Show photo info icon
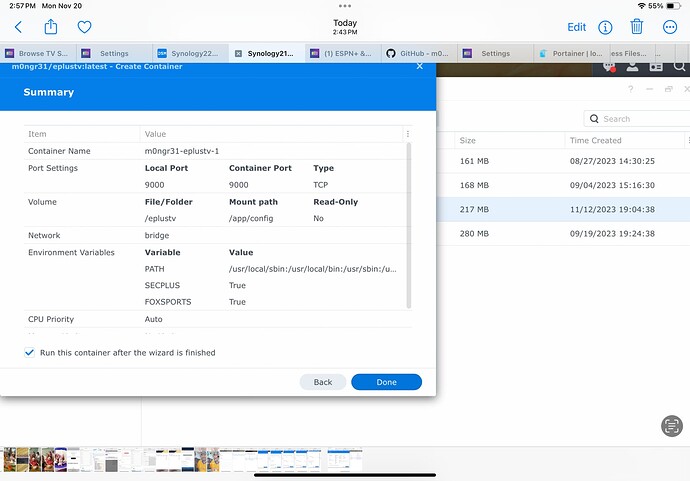 tap(605, 27)
